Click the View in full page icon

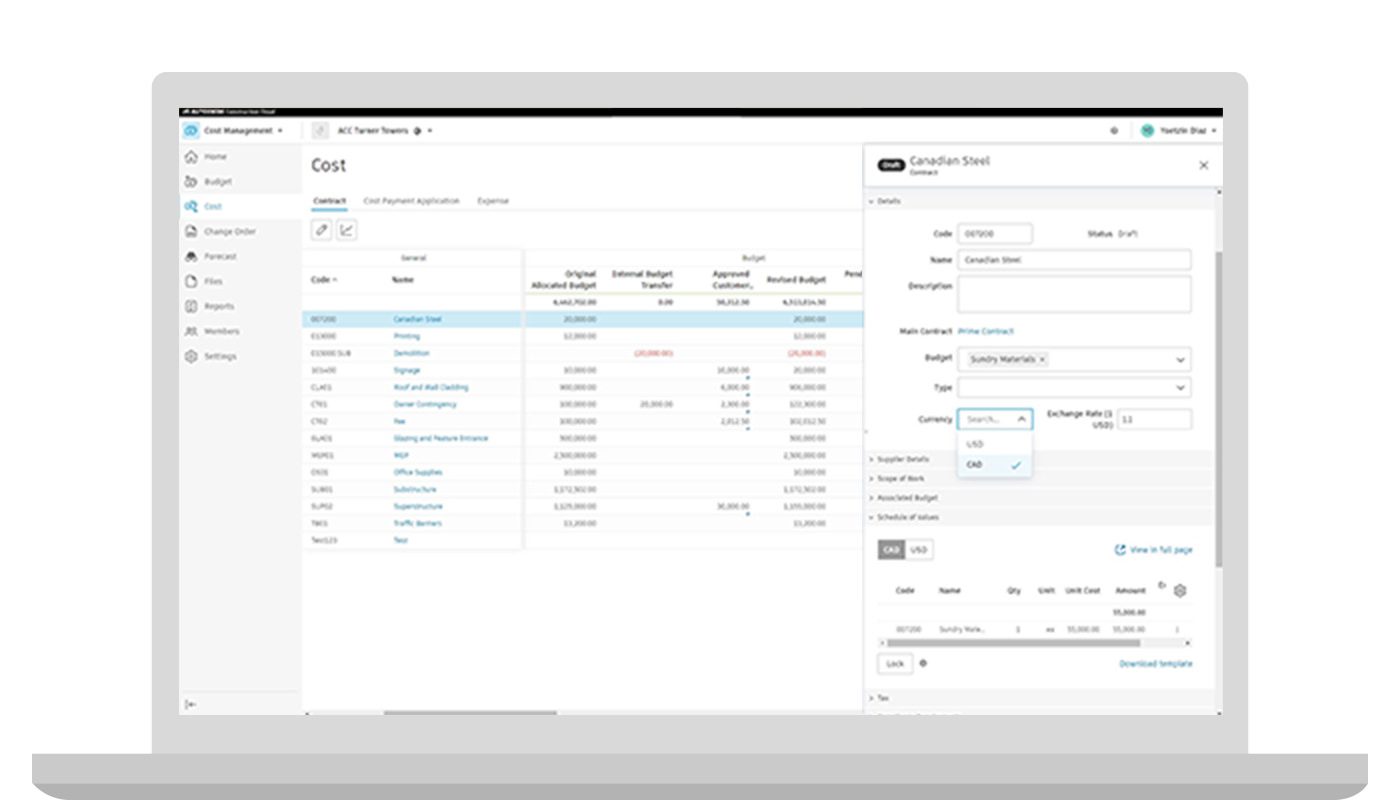click(x=1120, y=550)
